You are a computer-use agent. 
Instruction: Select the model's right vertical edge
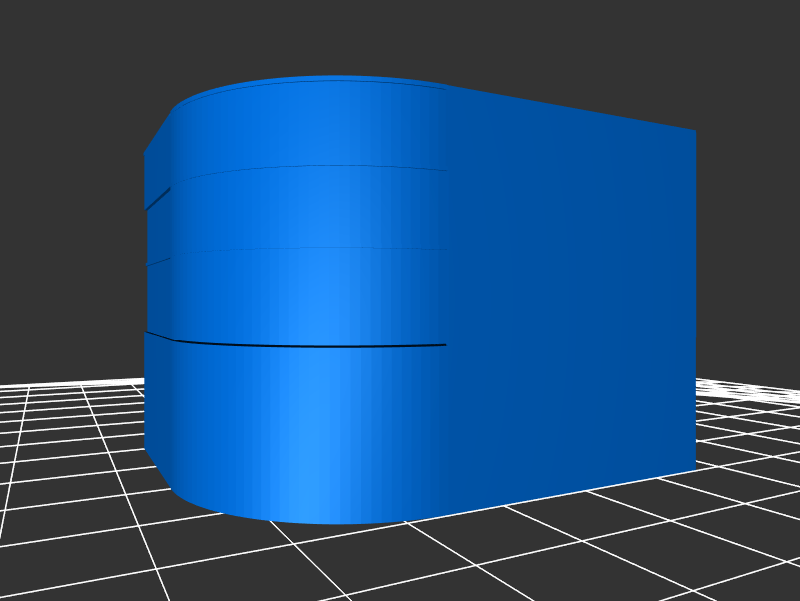pos(695,300)
